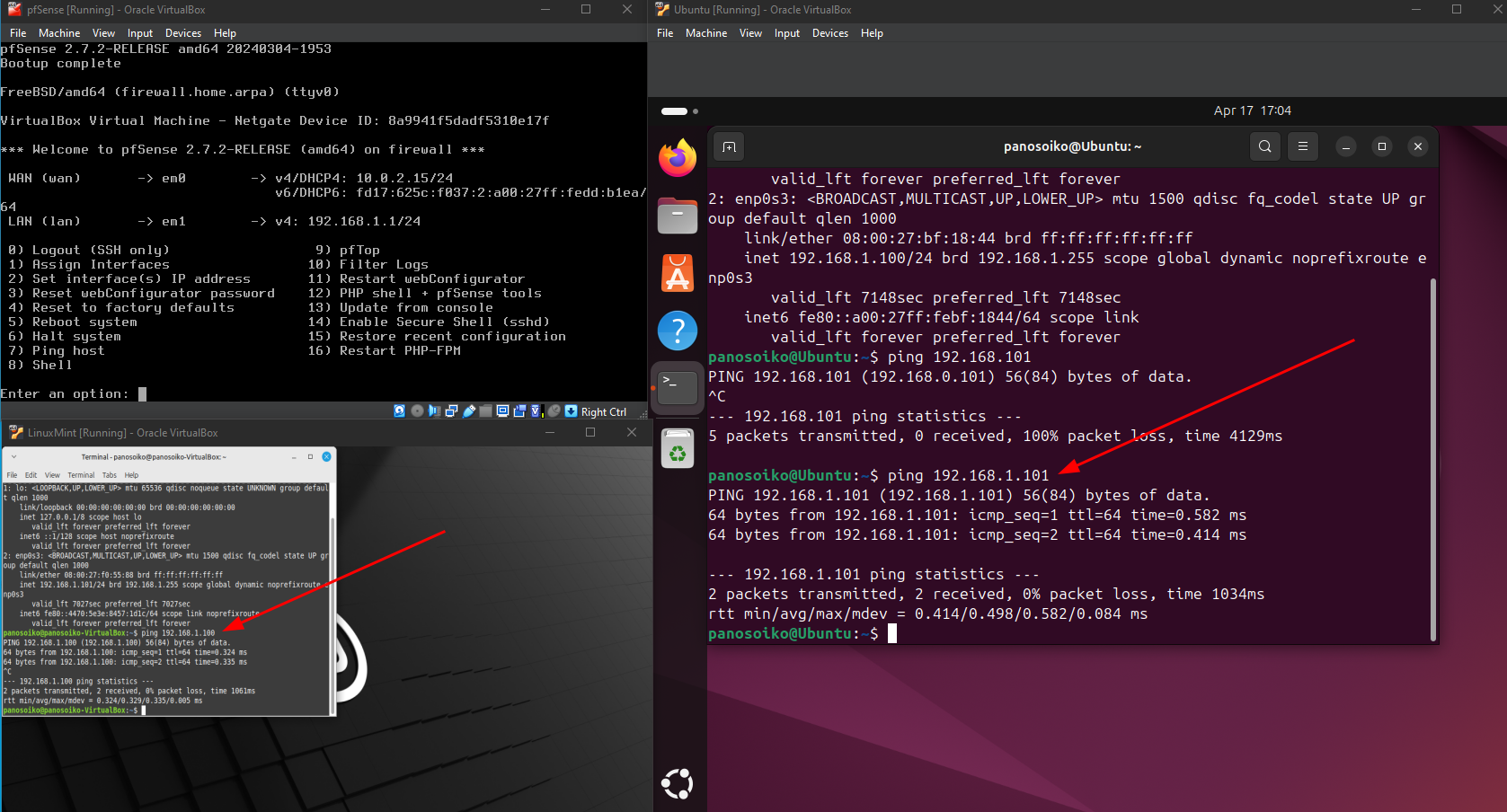Click the scrollbar in the LinuxMint terminal

click(x=333, y=615)
